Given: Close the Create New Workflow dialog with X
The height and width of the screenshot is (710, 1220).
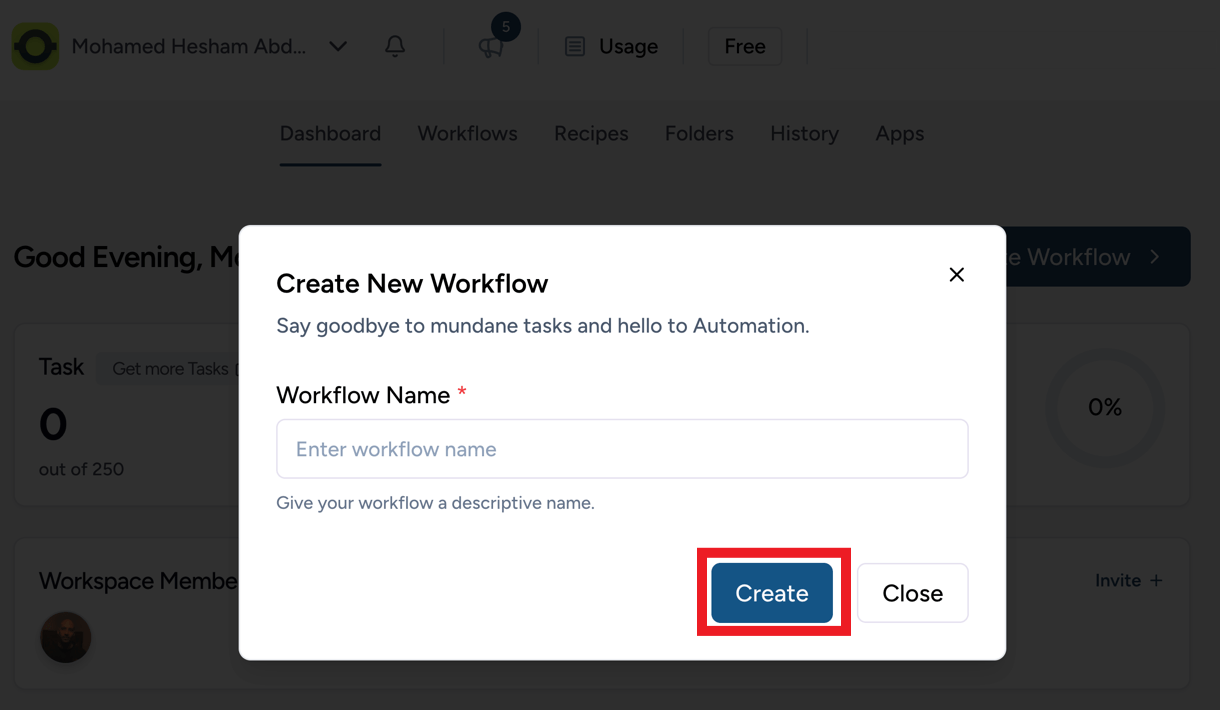Looking at the screenshot, I should click(957, 274).
